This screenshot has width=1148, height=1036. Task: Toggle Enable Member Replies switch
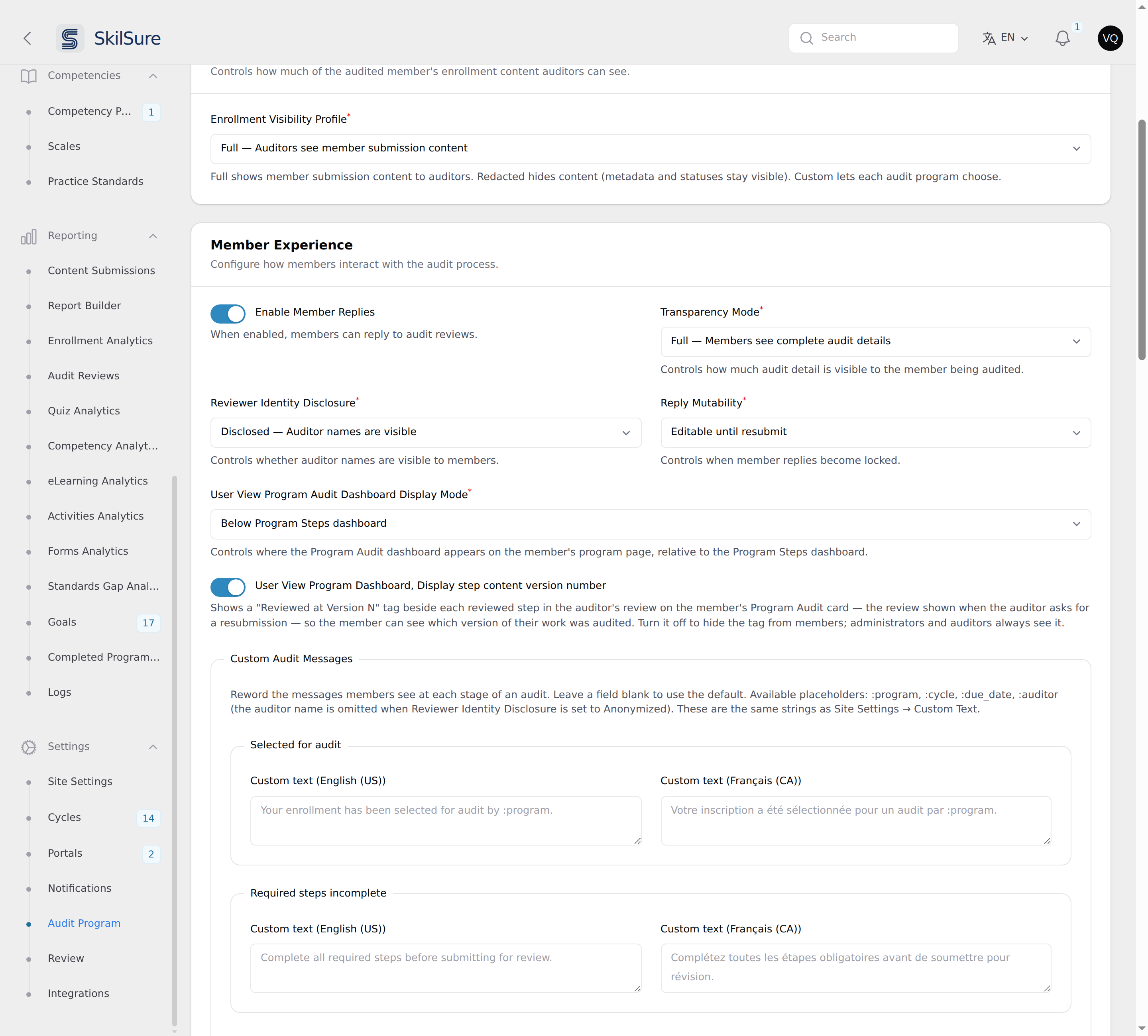tap(228, 313)
